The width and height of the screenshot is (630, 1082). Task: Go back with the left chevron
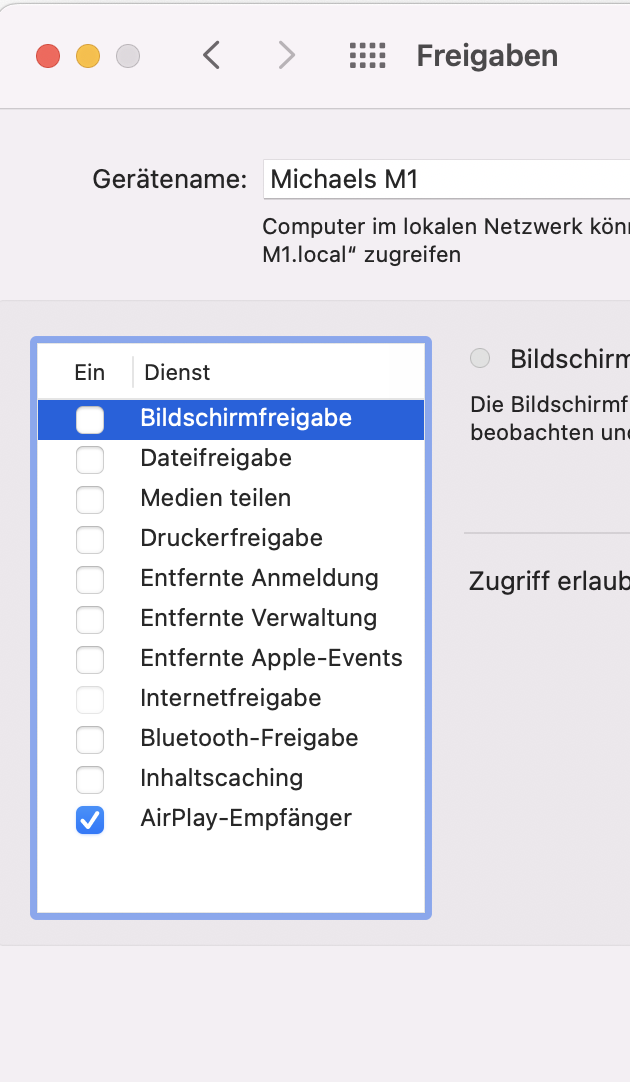pos(211,55)
